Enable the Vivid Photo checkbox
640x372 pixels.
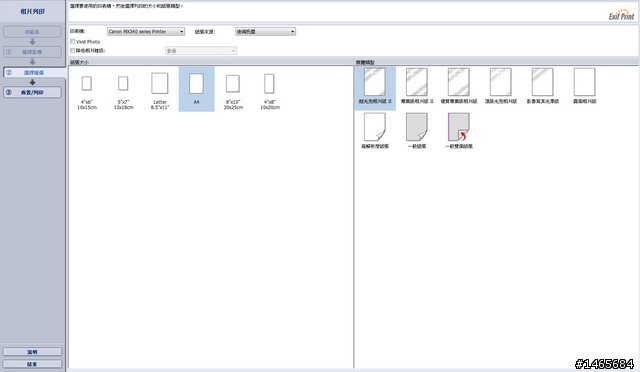tap(73, 42)
